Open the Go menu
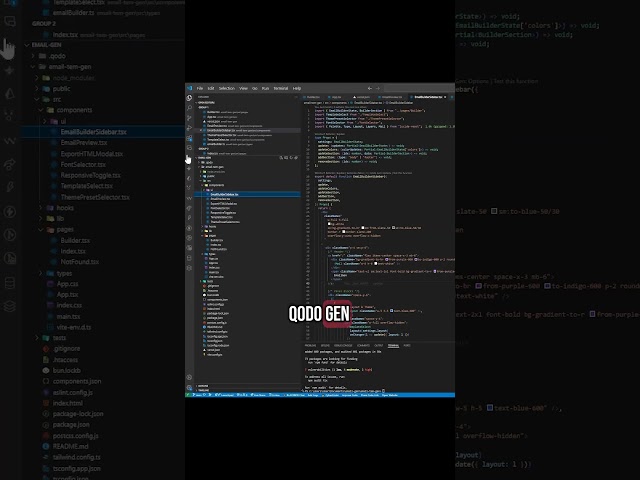This screenshot has height=480, width=640. coord(255,88)
